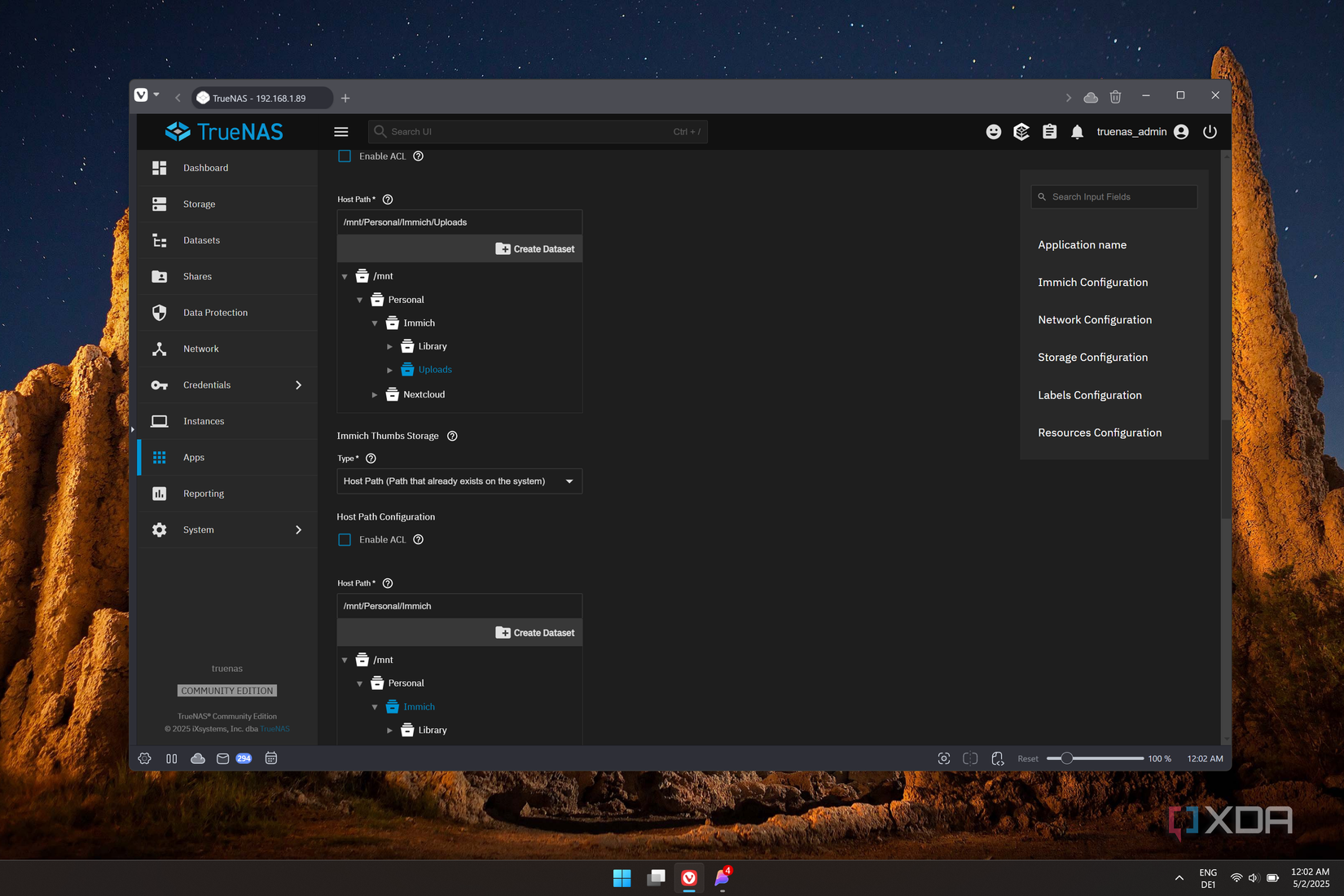Click Create Dataset above the Uploads tree
The width and height of the screenshot is (1344, 896).
(x=535, y=249)
